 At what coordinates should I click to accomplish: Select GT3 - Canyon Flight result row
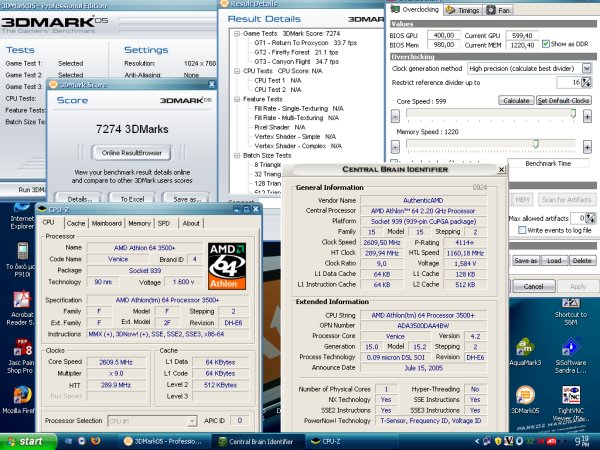pos(296,62)
